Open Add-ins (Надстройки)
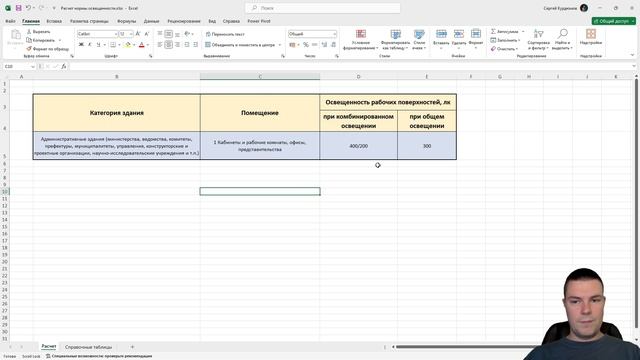Screen dimensions: 640x360 (591, 37)
